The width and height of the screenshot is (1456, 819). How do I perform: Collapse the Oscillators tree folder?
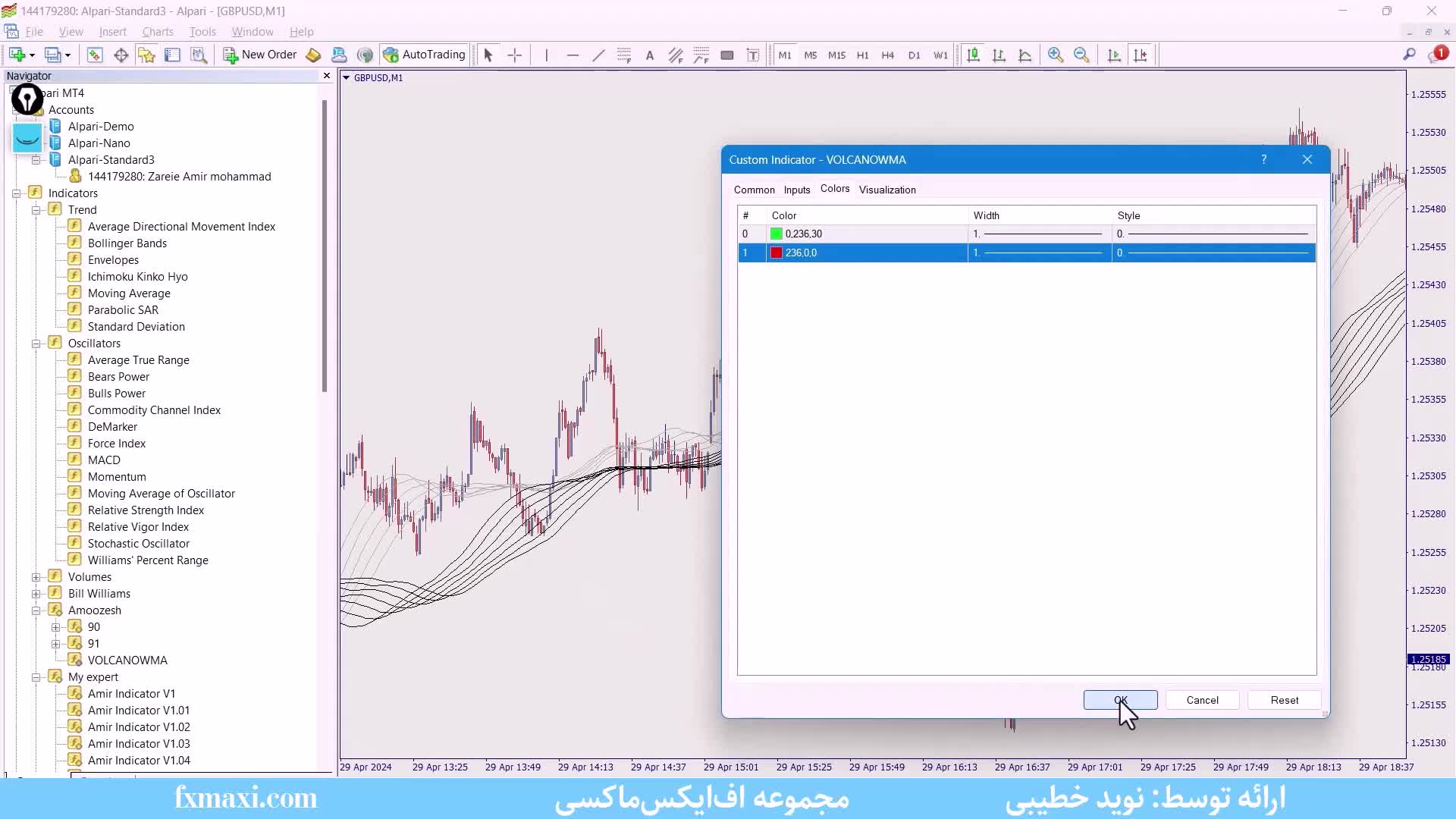(x=36, y=344)
